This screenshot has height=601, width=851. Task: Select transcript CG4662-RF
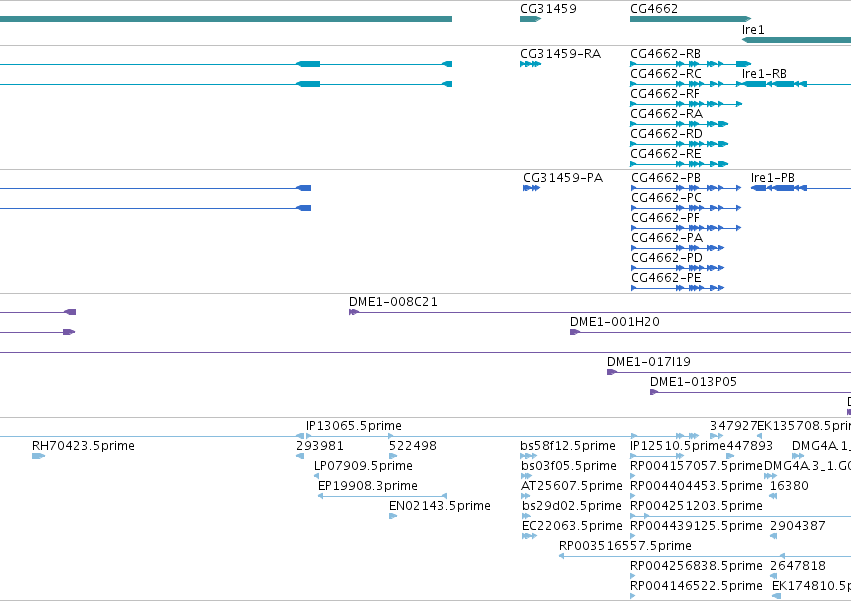point(665,94)
